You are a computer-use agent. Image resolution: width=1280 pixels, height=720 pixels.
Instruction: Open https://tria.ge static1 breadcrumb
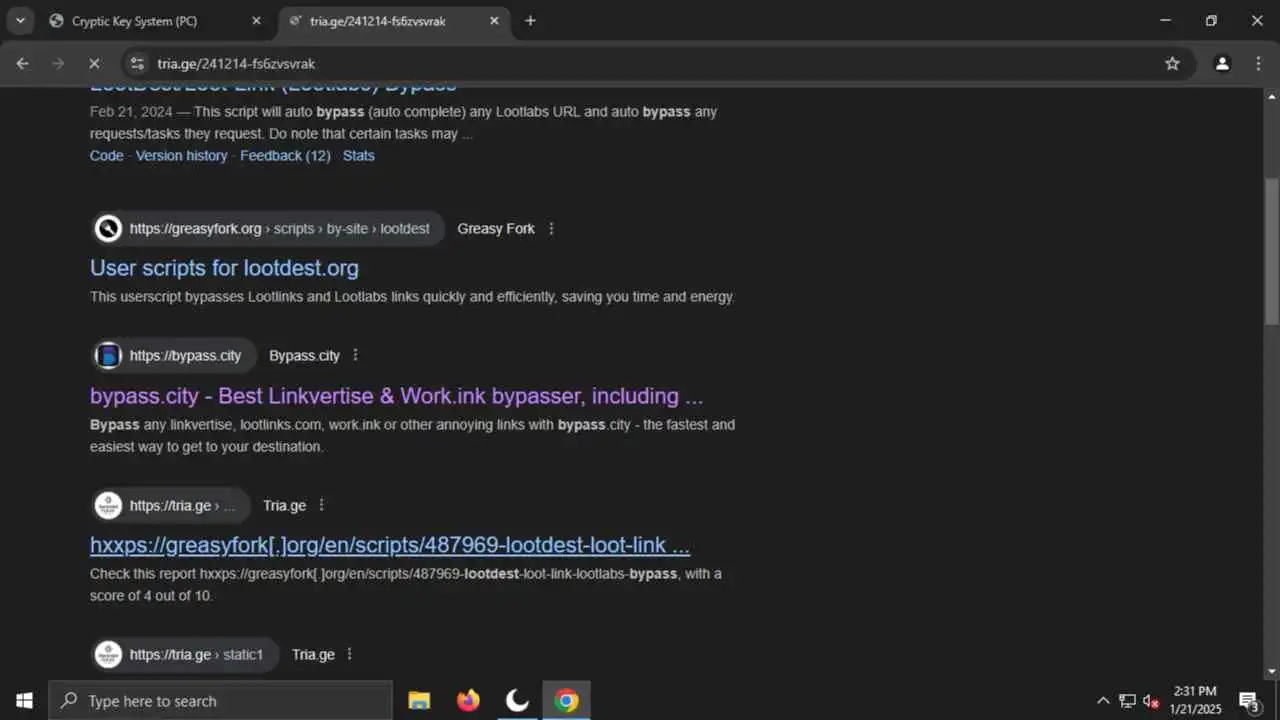click(196, 655)
